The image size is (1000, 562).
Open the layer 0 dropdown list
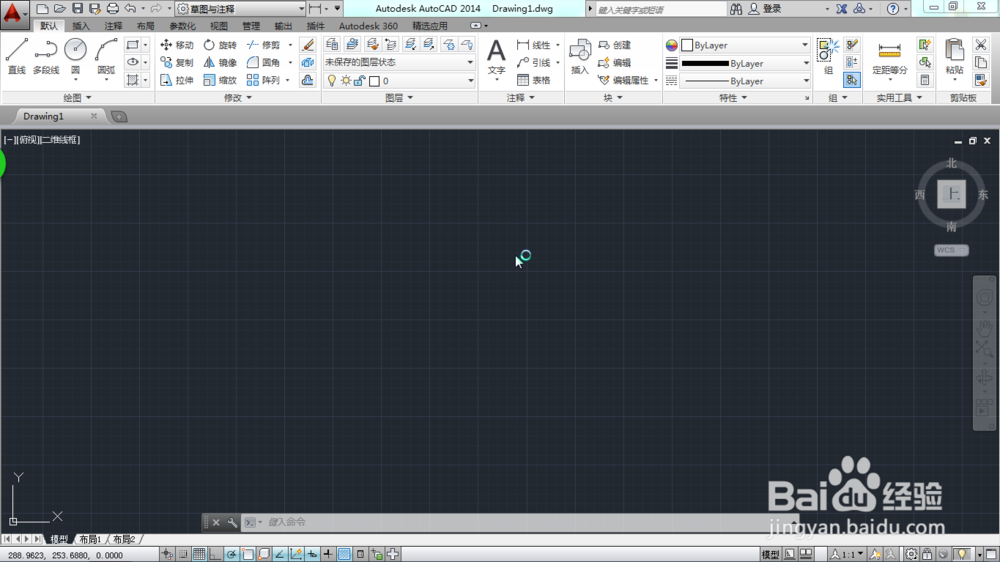399,80
